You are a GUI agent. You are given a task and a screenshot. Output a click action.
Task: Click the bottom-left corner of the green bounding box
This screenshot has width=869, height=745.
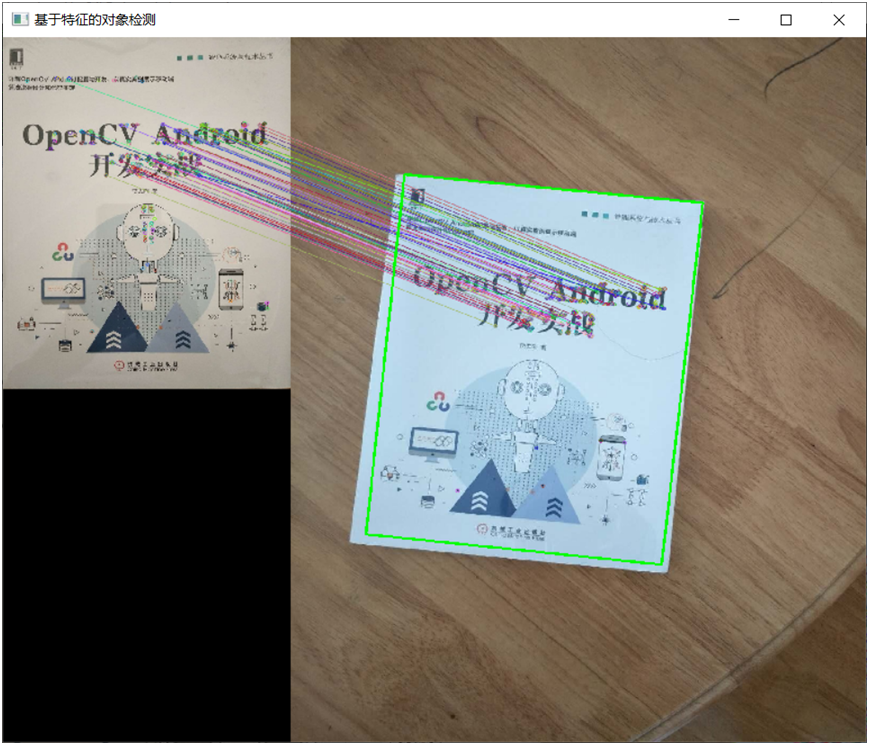[x=367, y=534]
